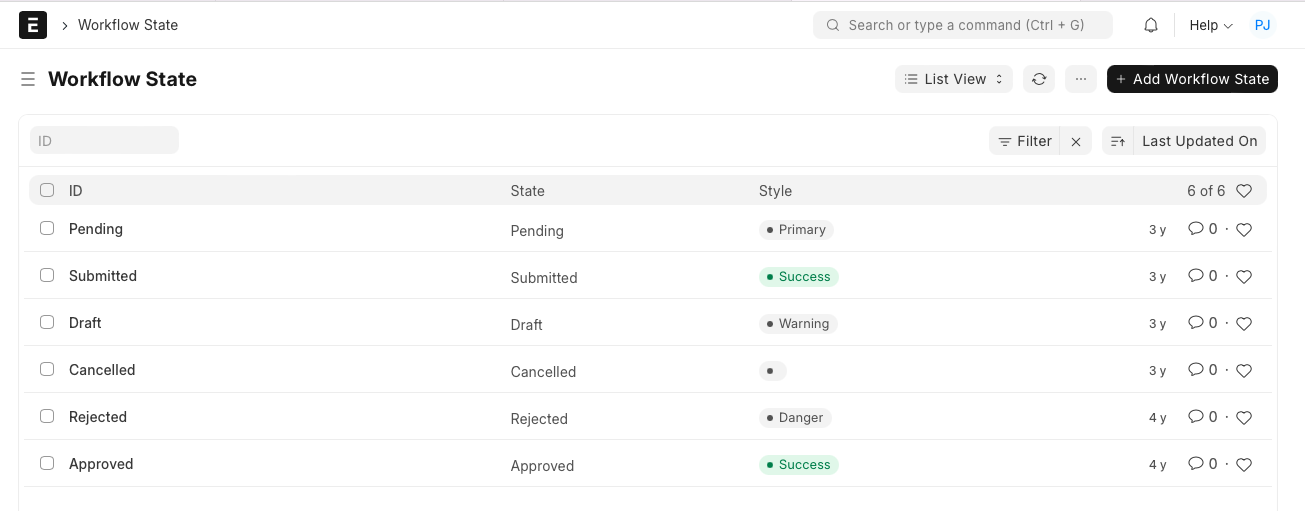Open the Approved workflow state record
Screen dimensions: 1305x511
[x=101, y=464]
